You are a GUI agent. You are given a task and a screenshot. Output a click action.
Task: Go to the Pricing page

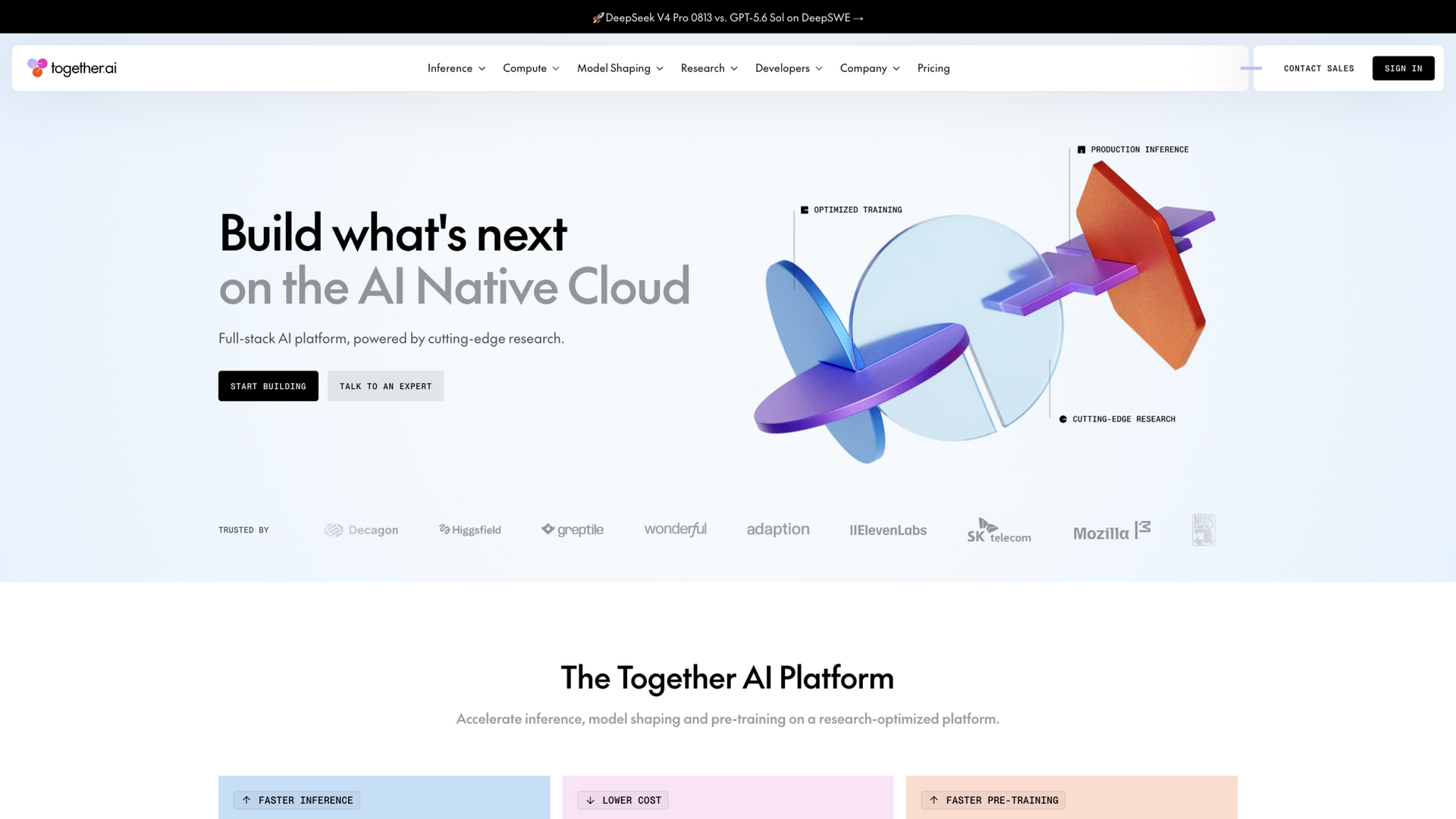934,68
